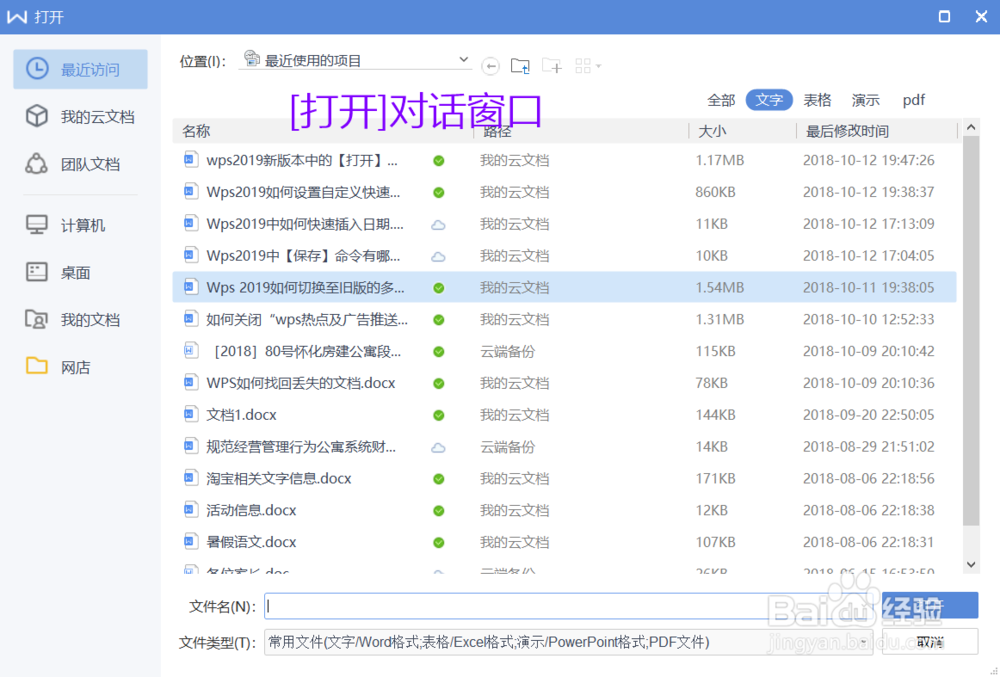The image size is (1000, 677).
Task: Select file Wps2019中【保存】命令有哪
Action: (564, 256)
